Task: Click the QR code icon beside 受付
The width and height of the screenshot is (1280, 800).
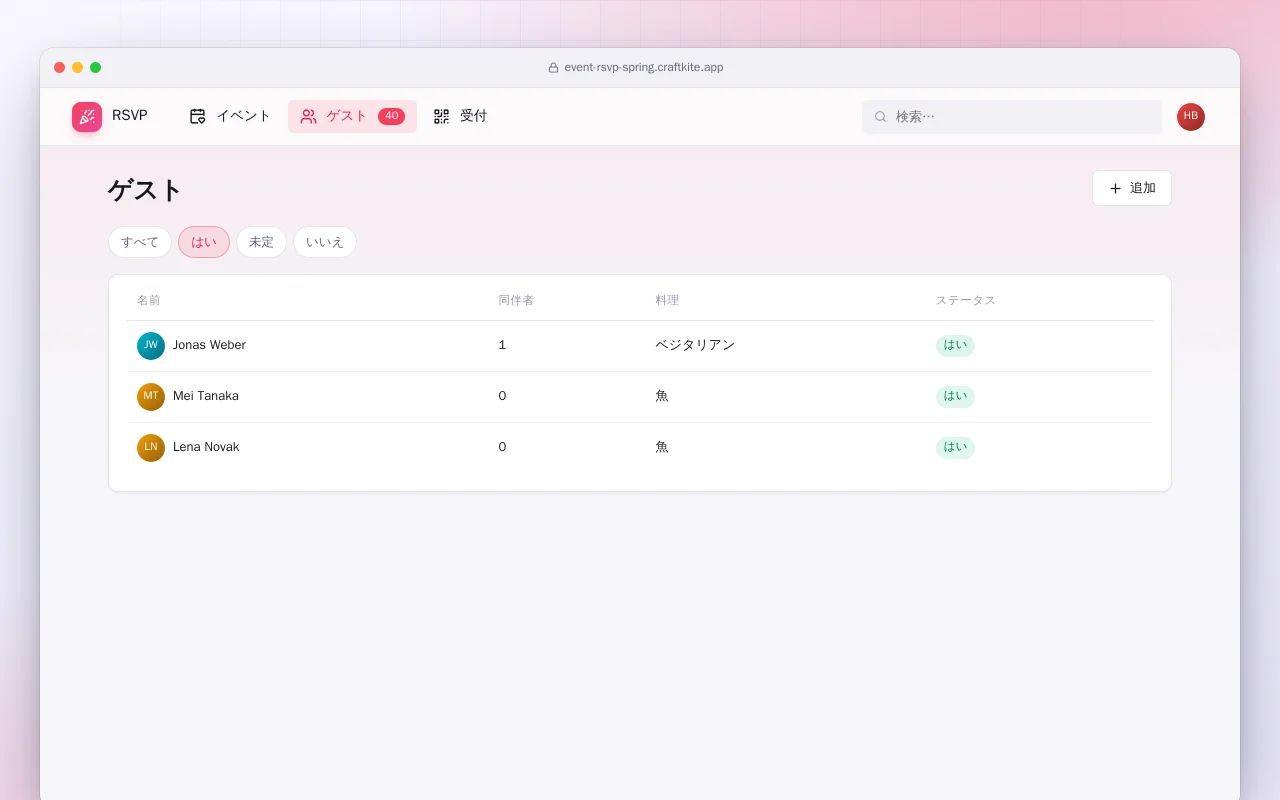Action: click(x=441, y=116)
